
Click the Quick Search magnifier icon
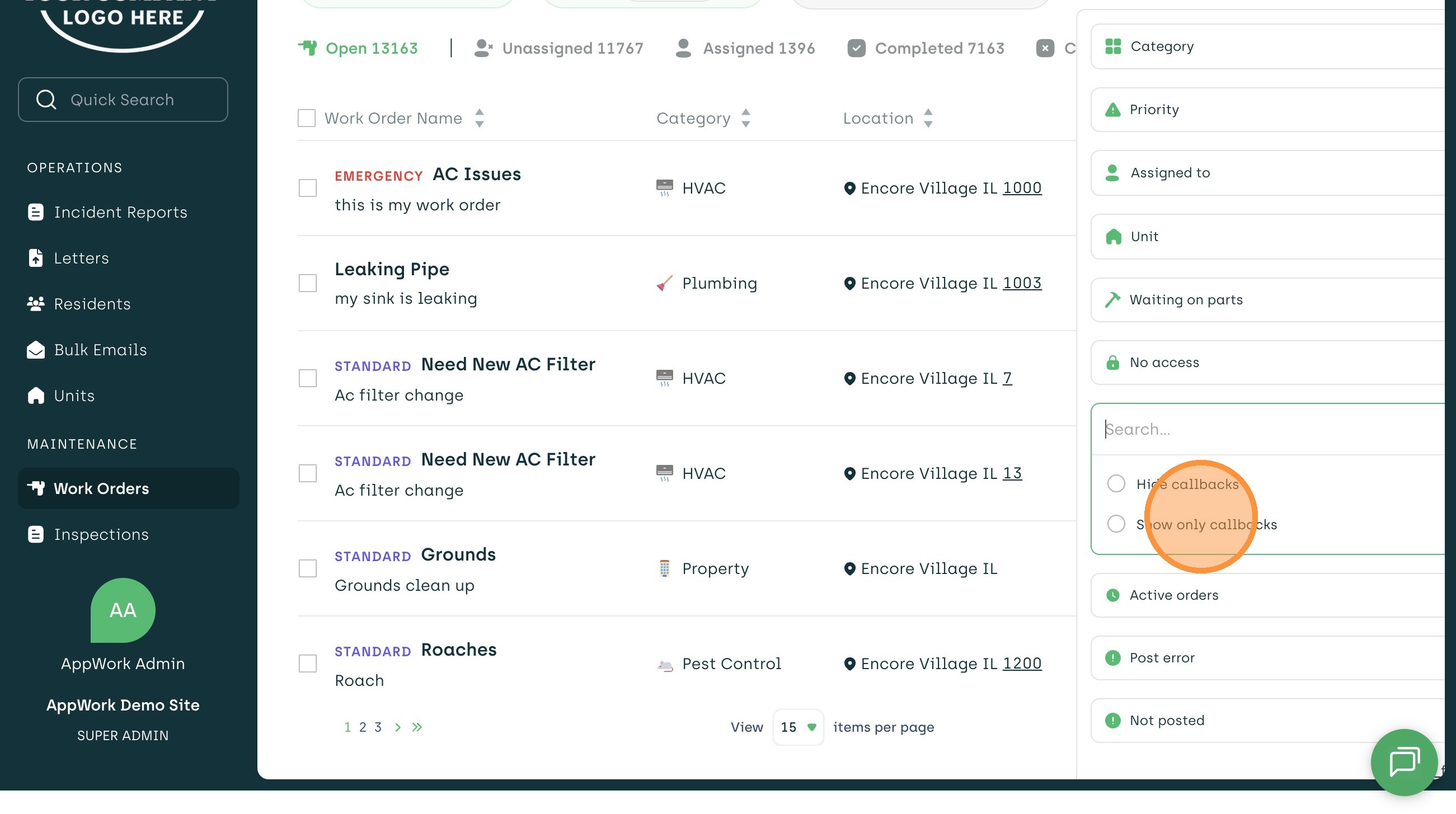(46, 100)
